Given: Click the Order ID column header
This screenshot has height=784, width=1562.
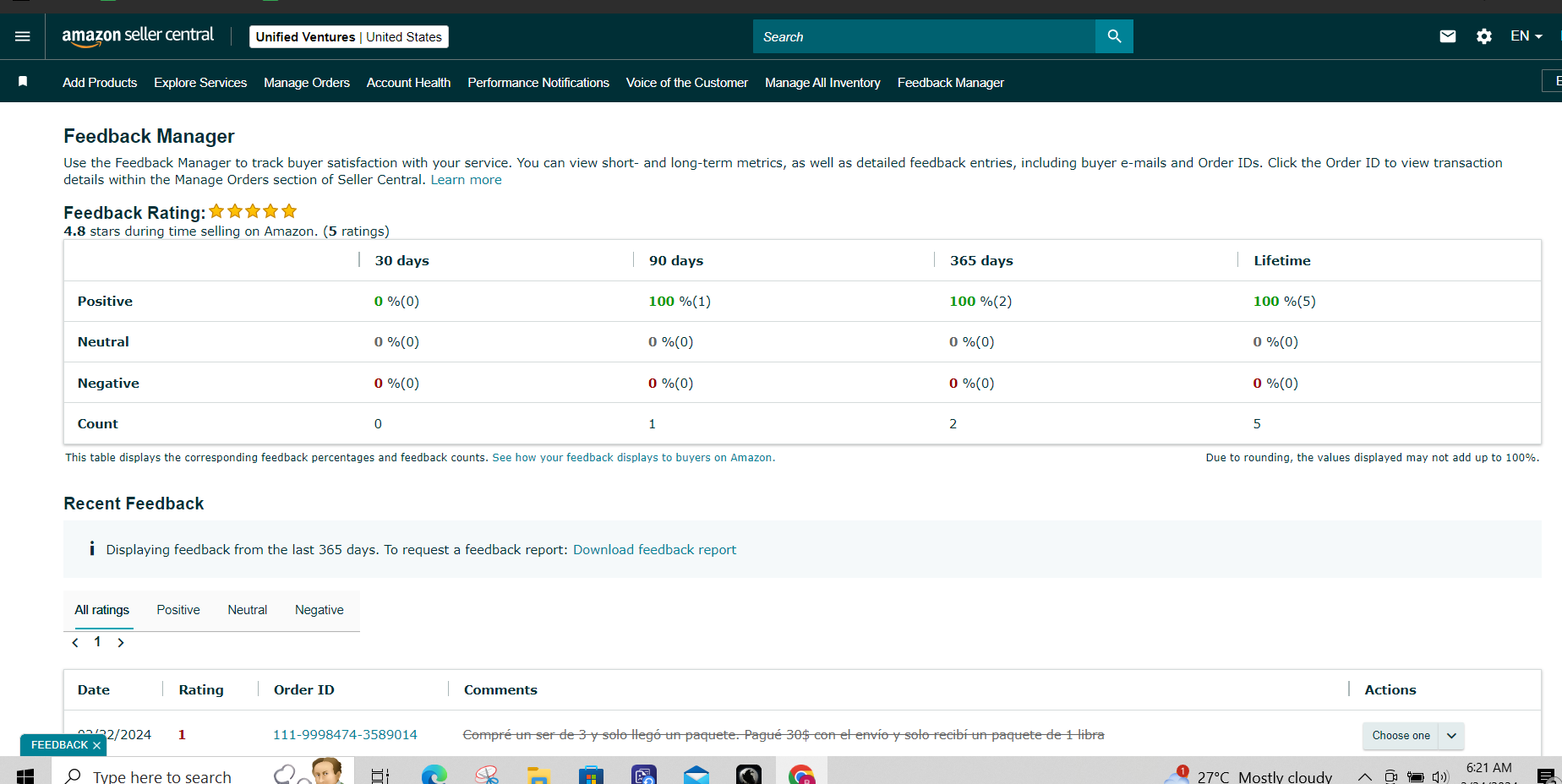Looking at the screenshot, I should tap(304, 690).
